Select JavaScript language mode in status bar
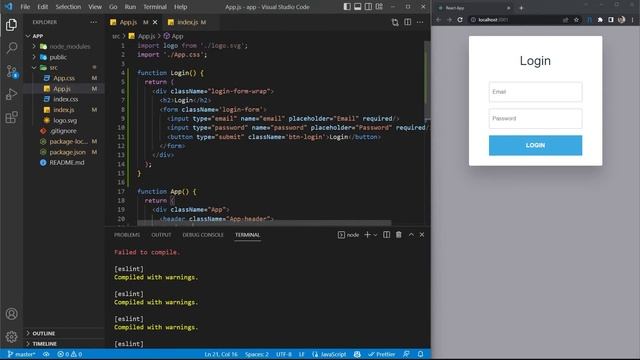Viewport: 640px width, 360px height. (x=329, y=354)
